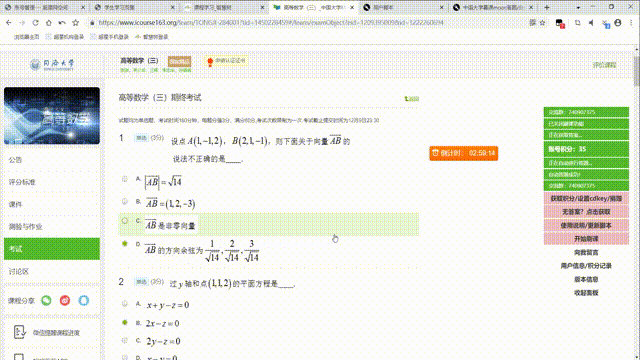640x360 pixels.
Task: Click the 开始刷课 button in script panel
Action: 586,239
